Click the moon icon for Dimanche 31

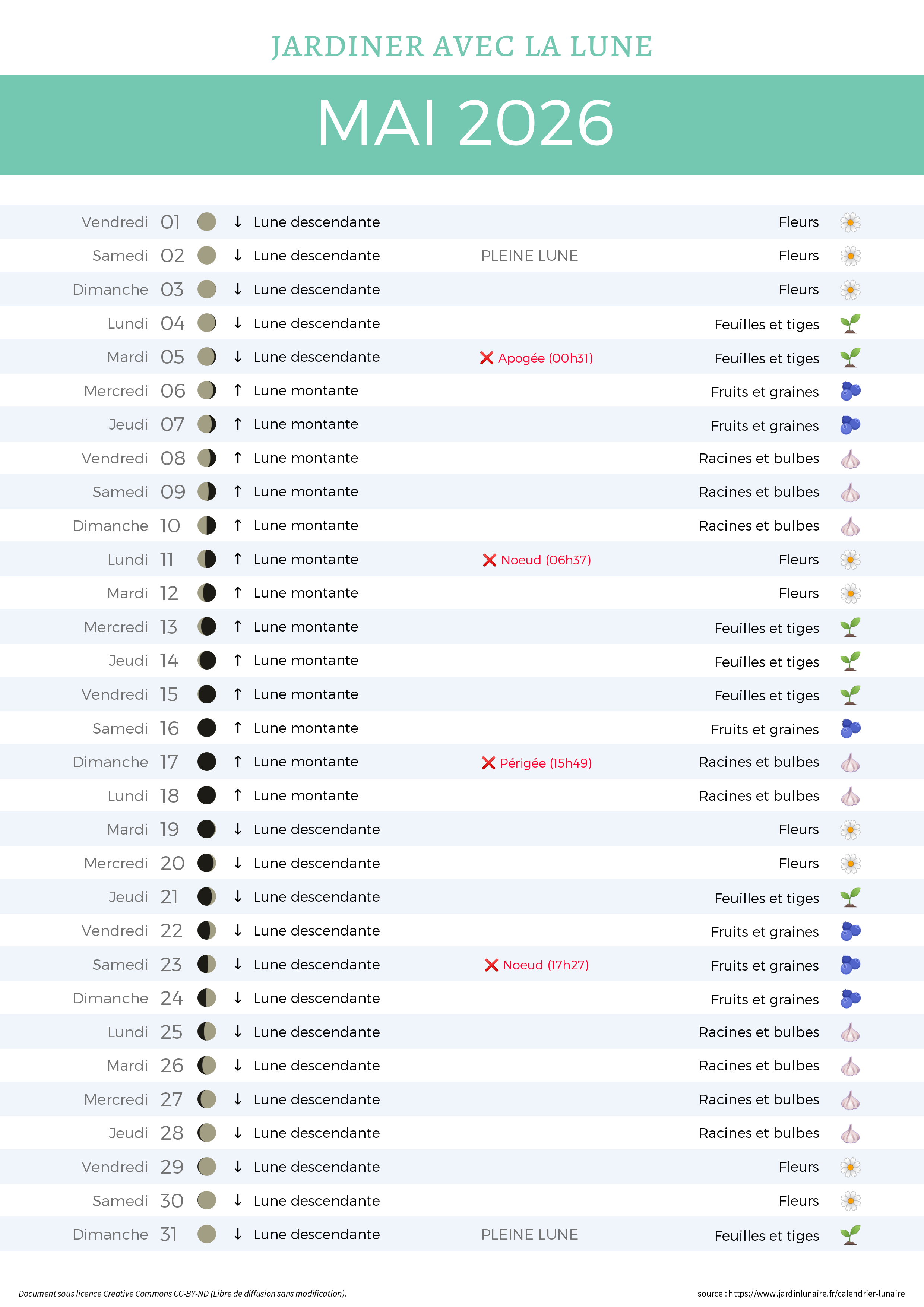[x=207, y=1234]
